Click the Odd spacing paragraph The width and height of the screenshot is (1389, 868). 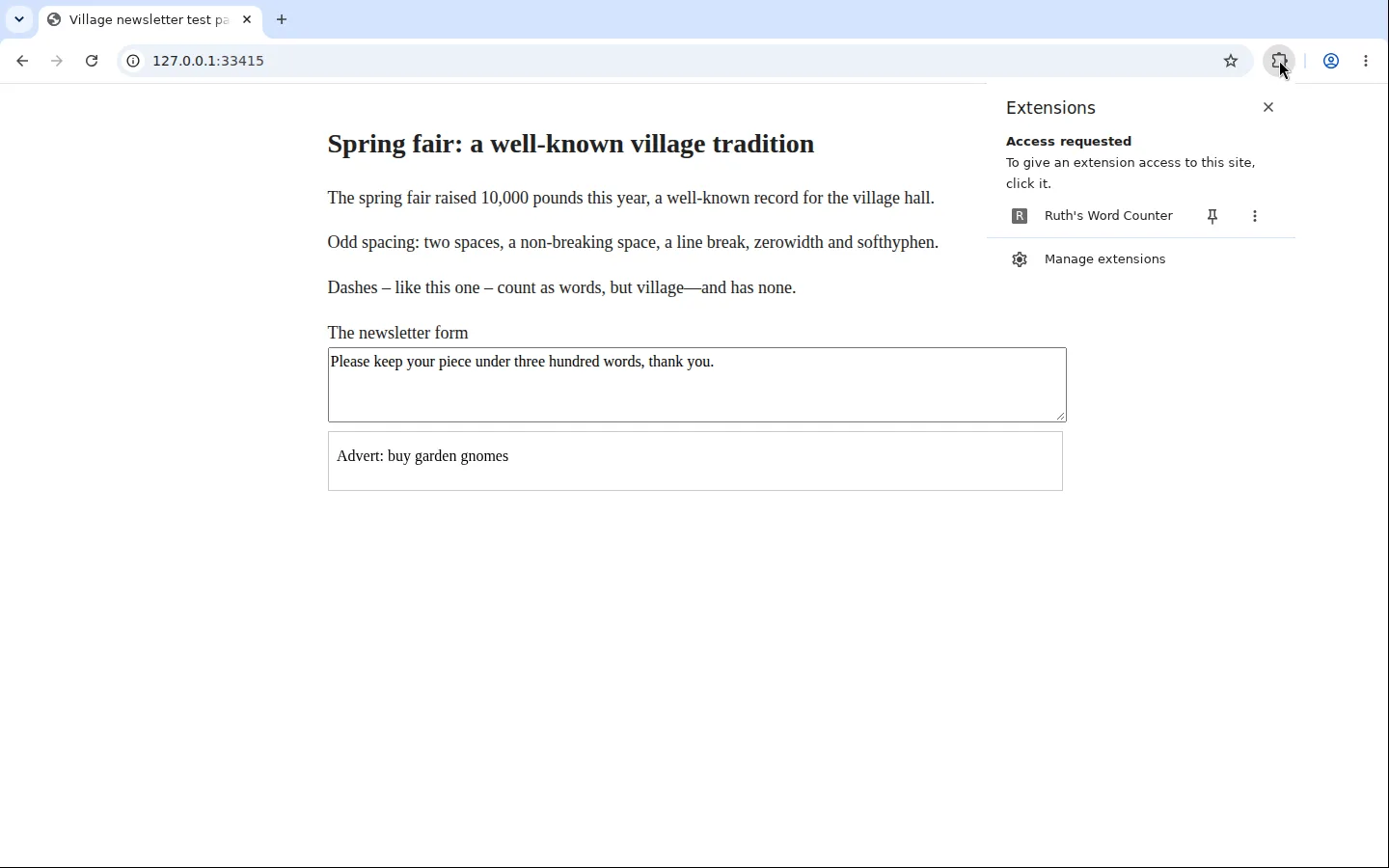point(633,243)
